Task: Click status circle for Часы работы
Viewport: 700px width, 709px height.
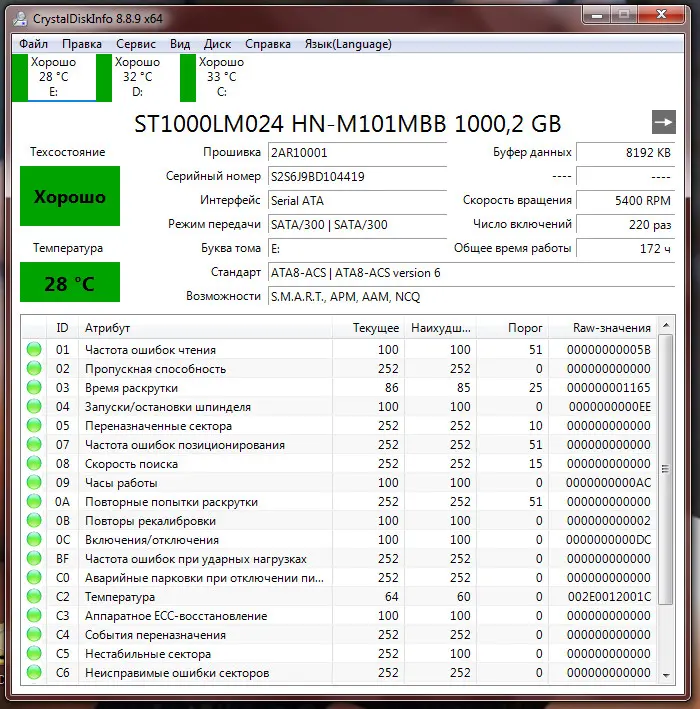Action: tap(34, 482)
